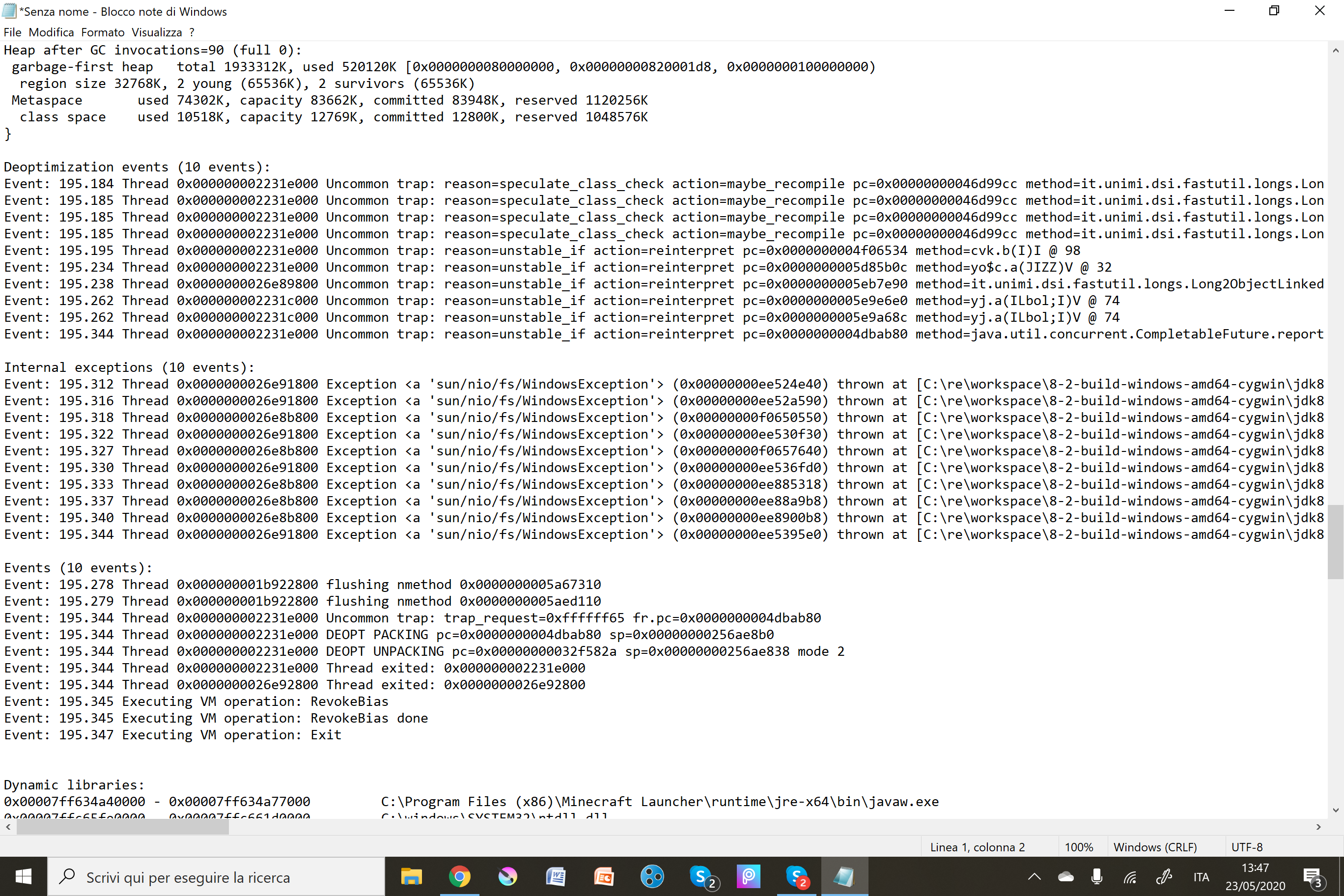Launch Microsoft Word from taskbar
The width and height of the screenshot is (1344, 896).
pyautogui.click(x=556, y=876)
